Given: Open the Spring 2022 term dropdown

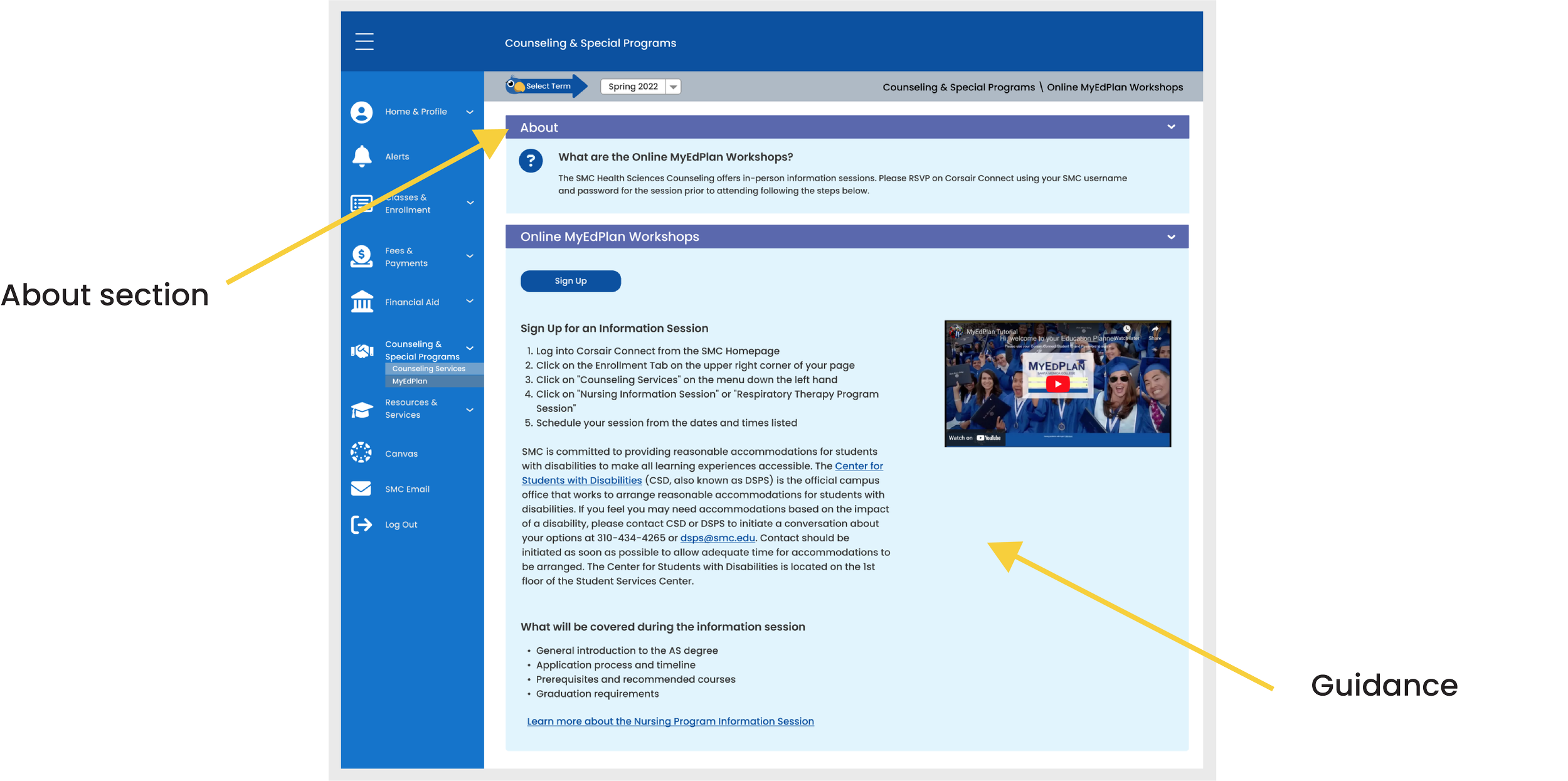Looking at the screenshot, I should (672, 87).
